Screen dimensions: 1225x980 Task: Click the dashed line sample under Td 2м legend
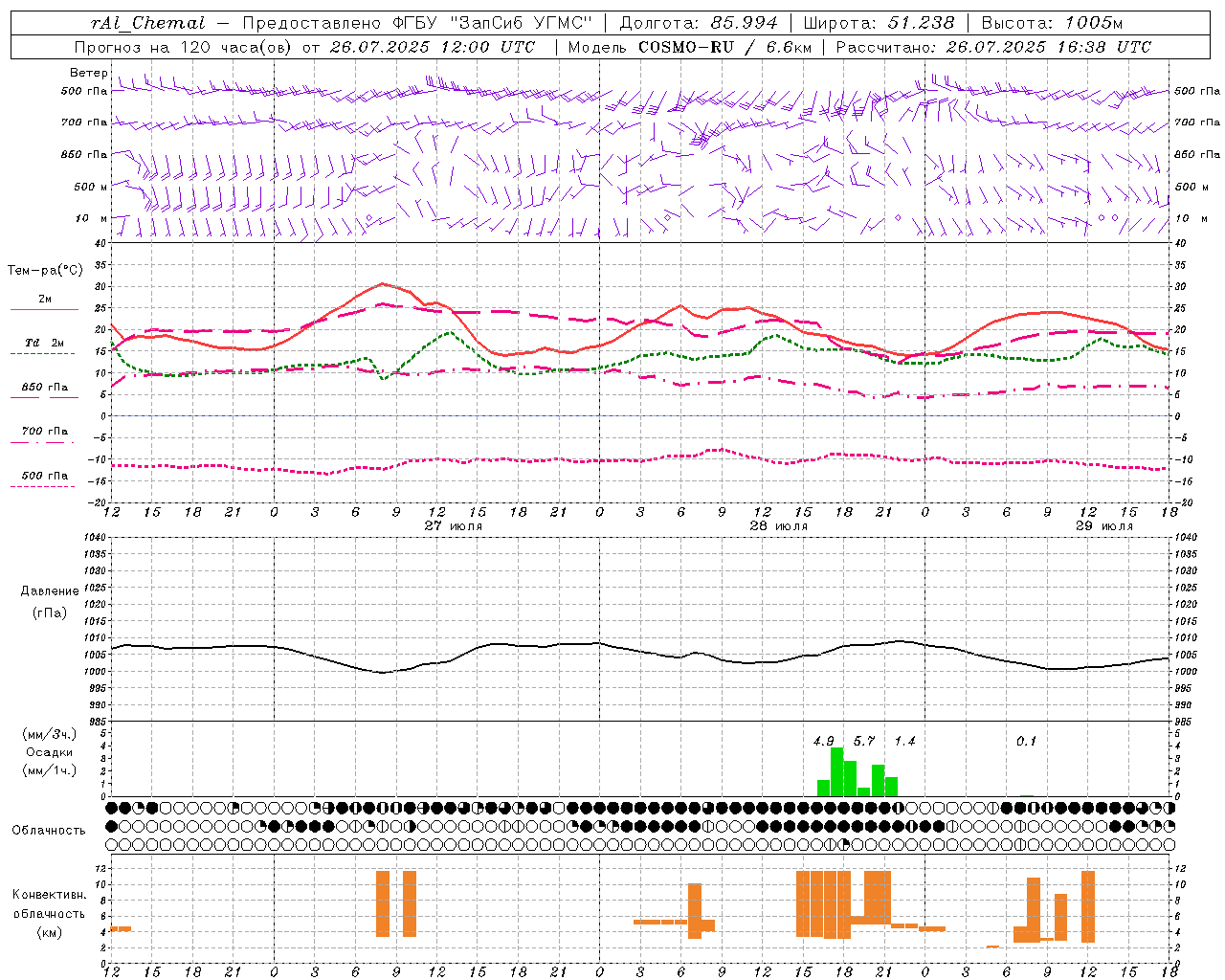pos(44,354)
